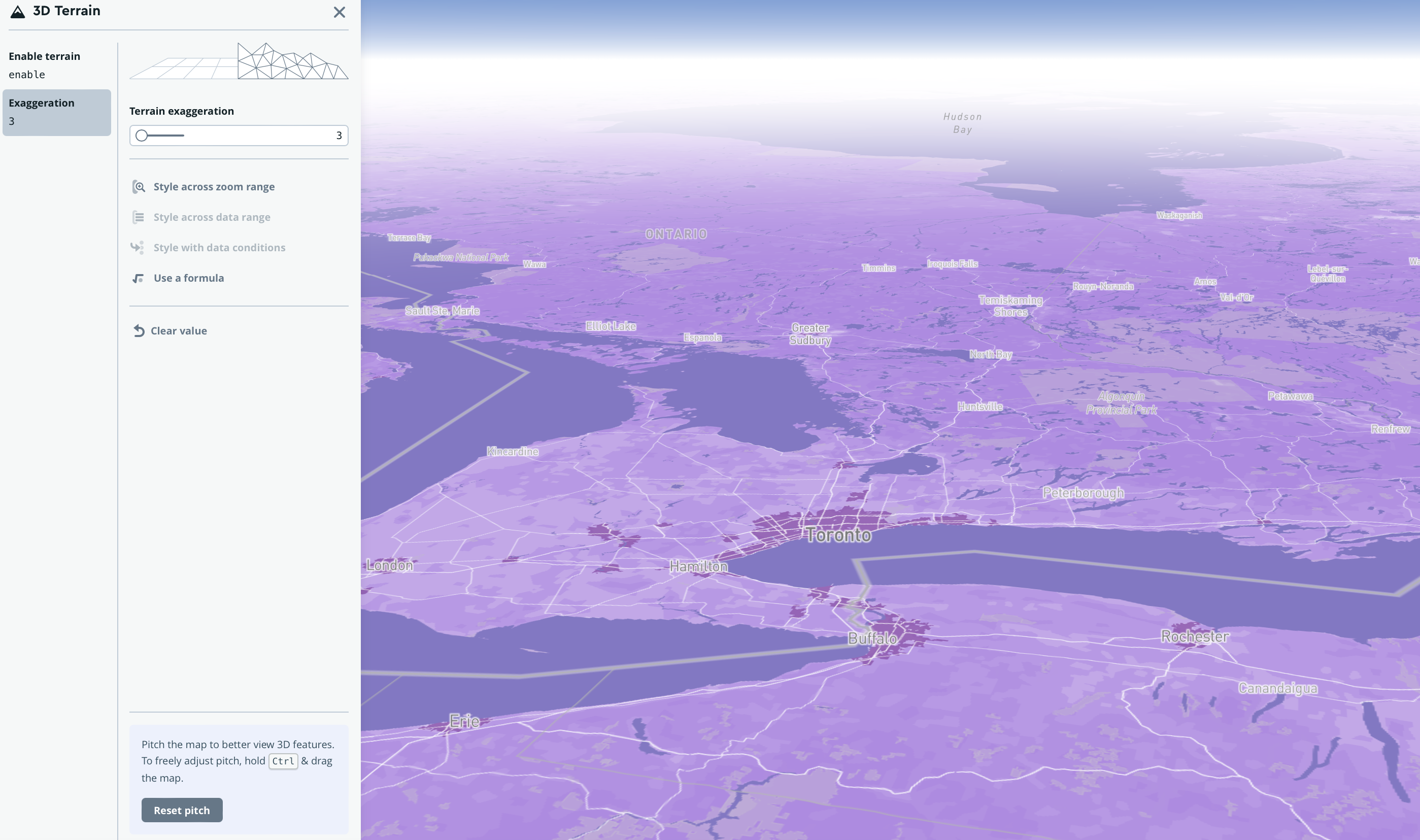Screen dimensions: 1420x840
Task: Select the Enable terrain property
Action: pos(57,65)
